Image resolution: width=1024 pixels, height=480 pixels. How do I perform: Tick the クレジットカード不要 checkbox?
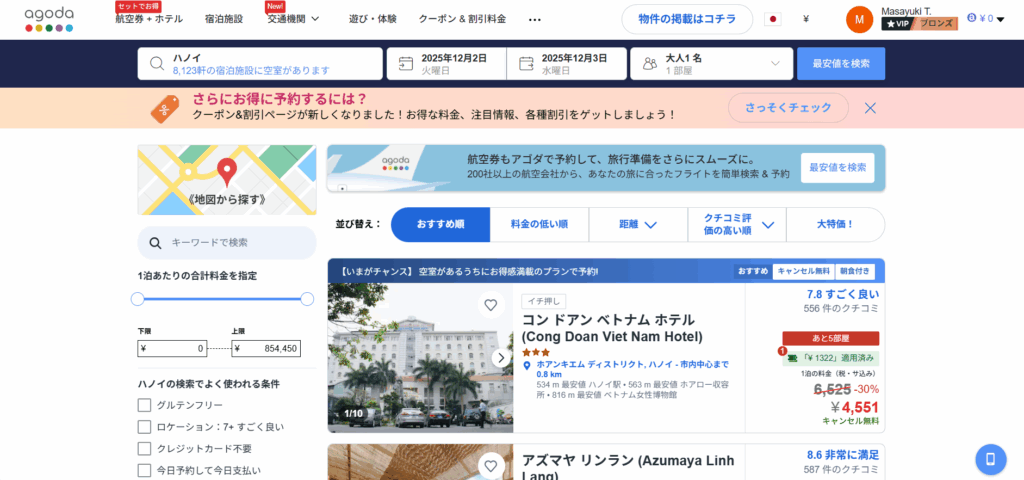pos(145,449)
